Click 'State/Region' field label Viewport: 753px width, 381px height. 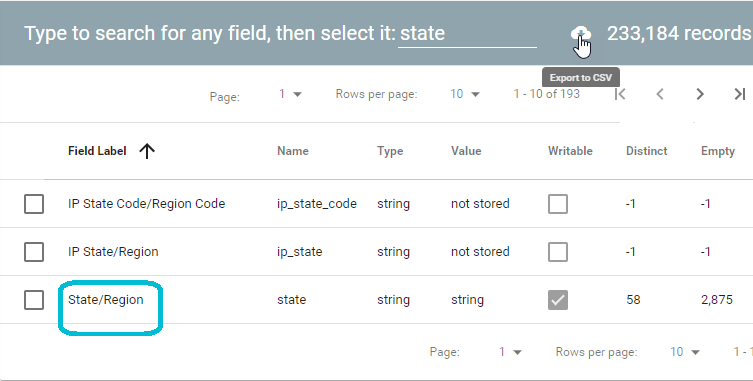(x=106, y=300)
